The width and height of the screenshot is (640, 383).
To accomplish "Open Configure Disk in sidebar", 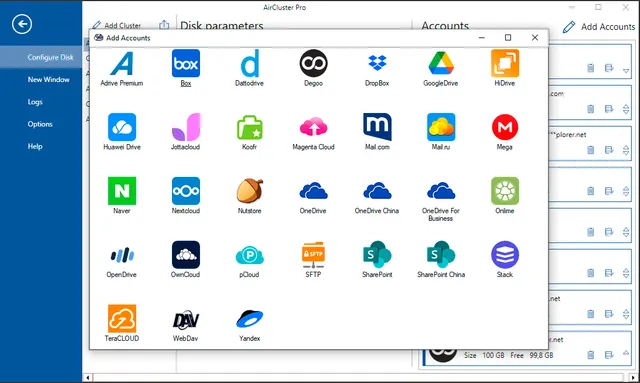I will (41, 57).
